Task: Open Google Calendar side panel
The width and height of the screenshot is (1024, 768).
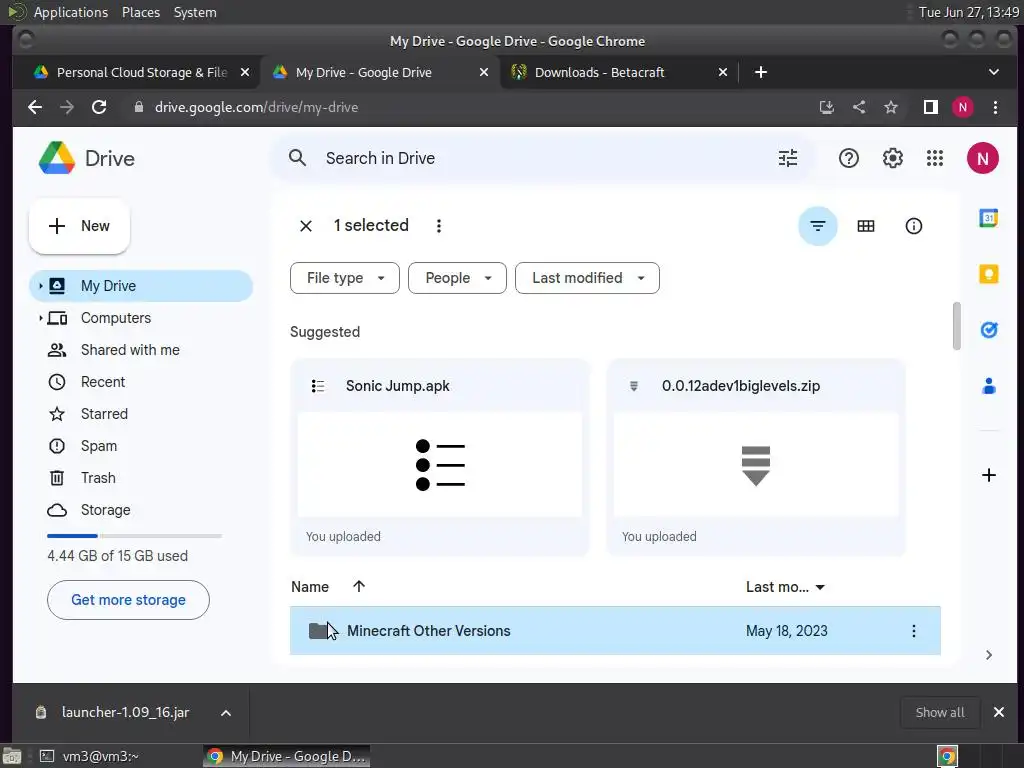Action: tap(988, 218)
